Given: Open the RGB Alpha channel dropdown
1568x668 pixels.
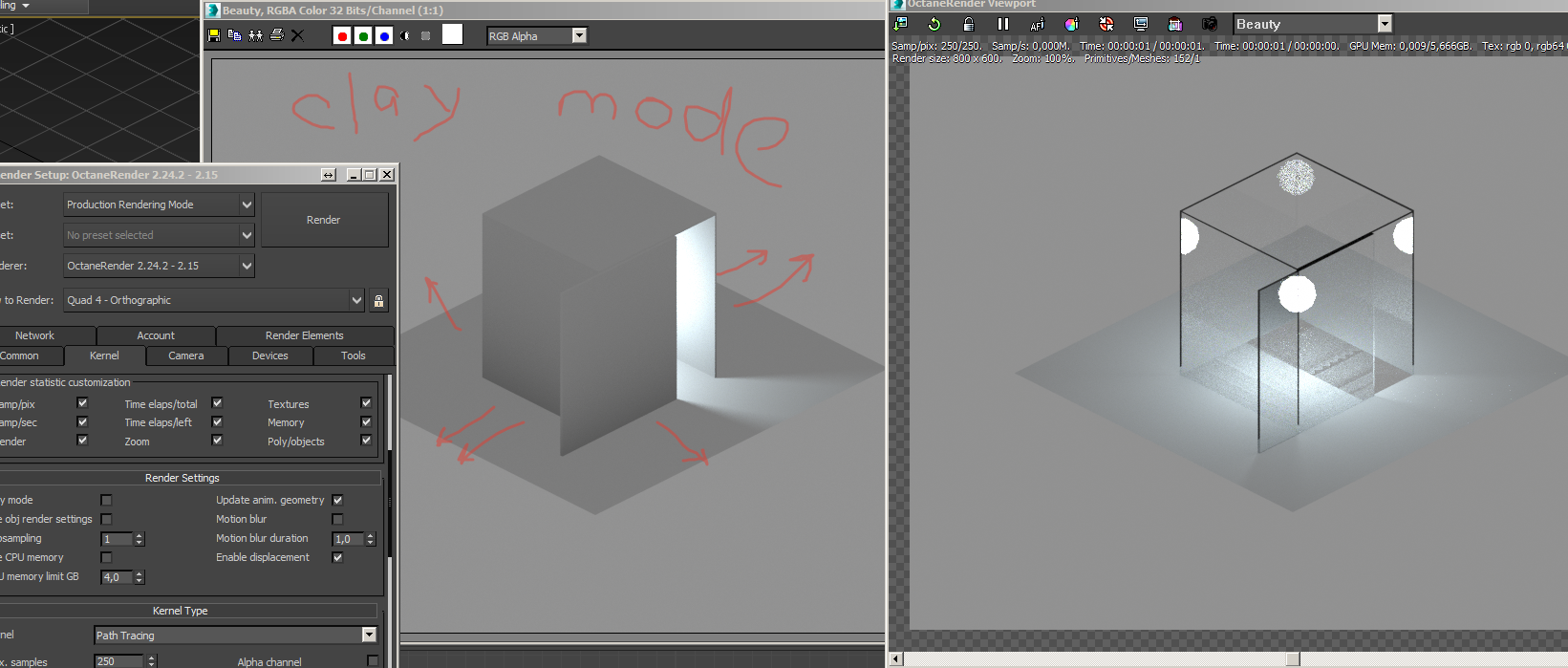Looking at the screenshot, I should tap(537, 35).
